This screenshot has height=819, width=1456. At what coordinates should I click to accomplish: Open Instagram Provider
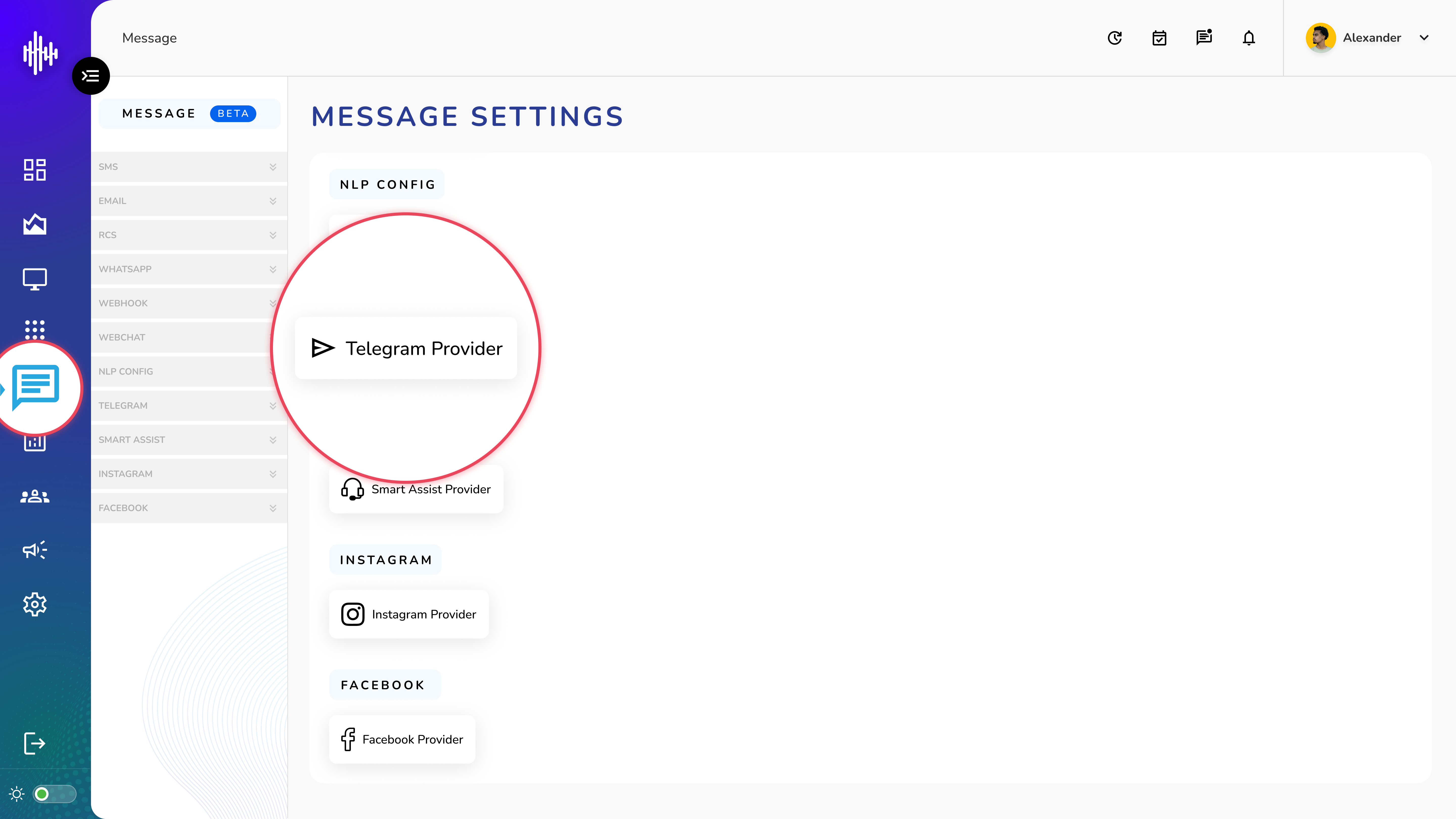click(409, 615)
